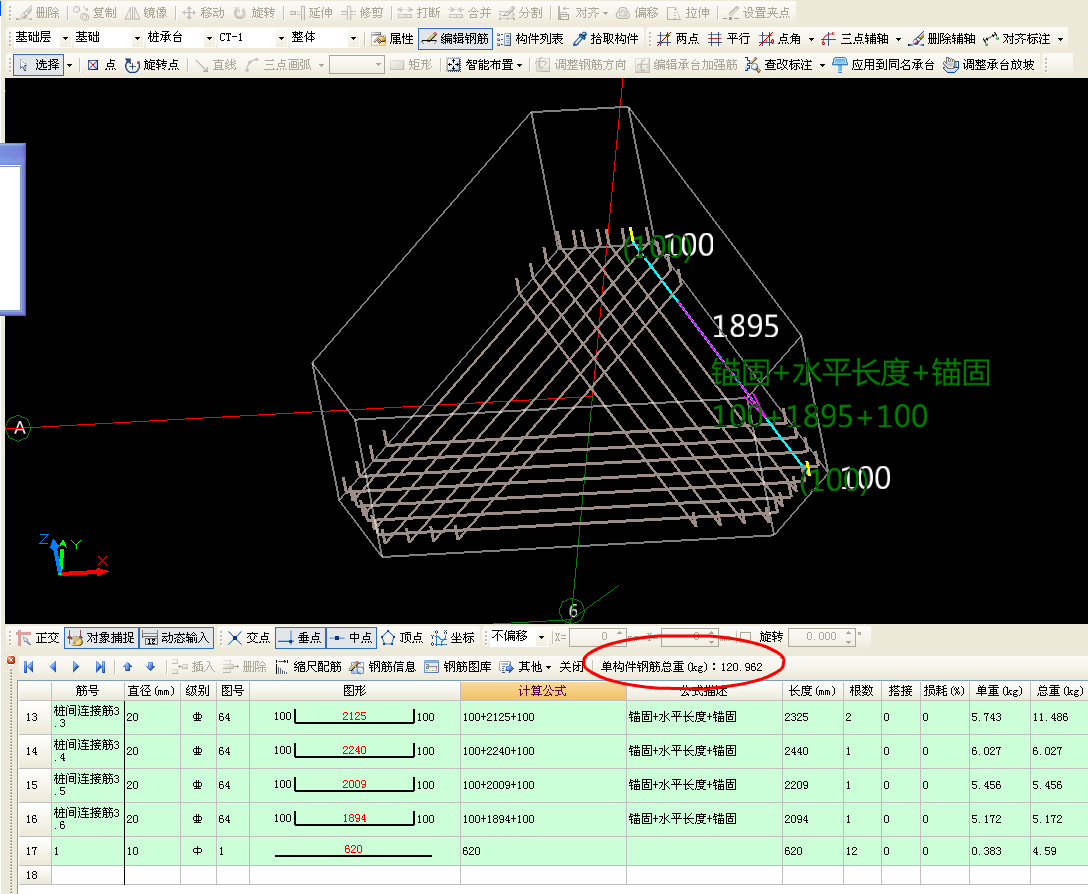Click 两点 auxiliary axis tool
Screen dimensions: 1088x894
tap(679, 39)
